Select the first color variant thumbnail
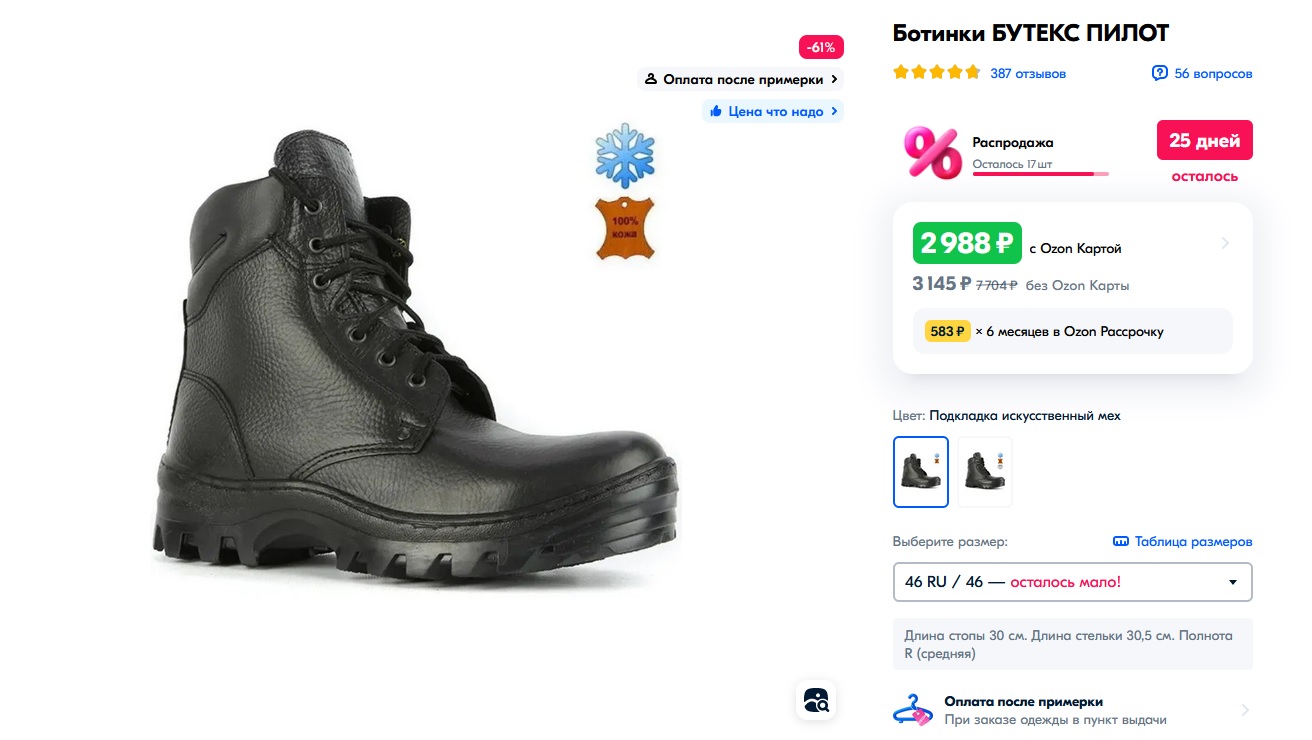 [x=921, y=472]
